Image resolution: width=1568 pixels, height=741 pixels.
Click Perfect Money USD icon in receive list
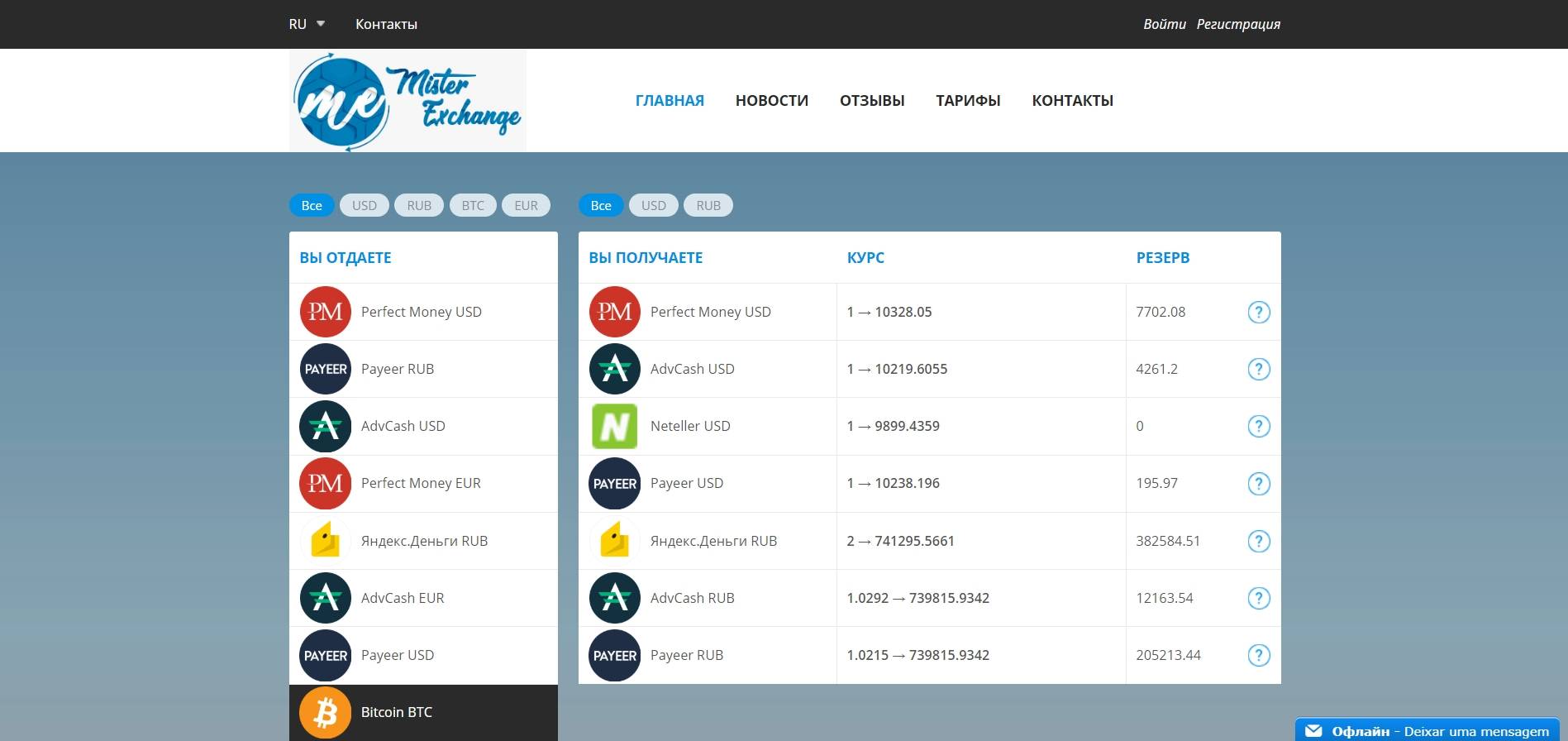614,312
